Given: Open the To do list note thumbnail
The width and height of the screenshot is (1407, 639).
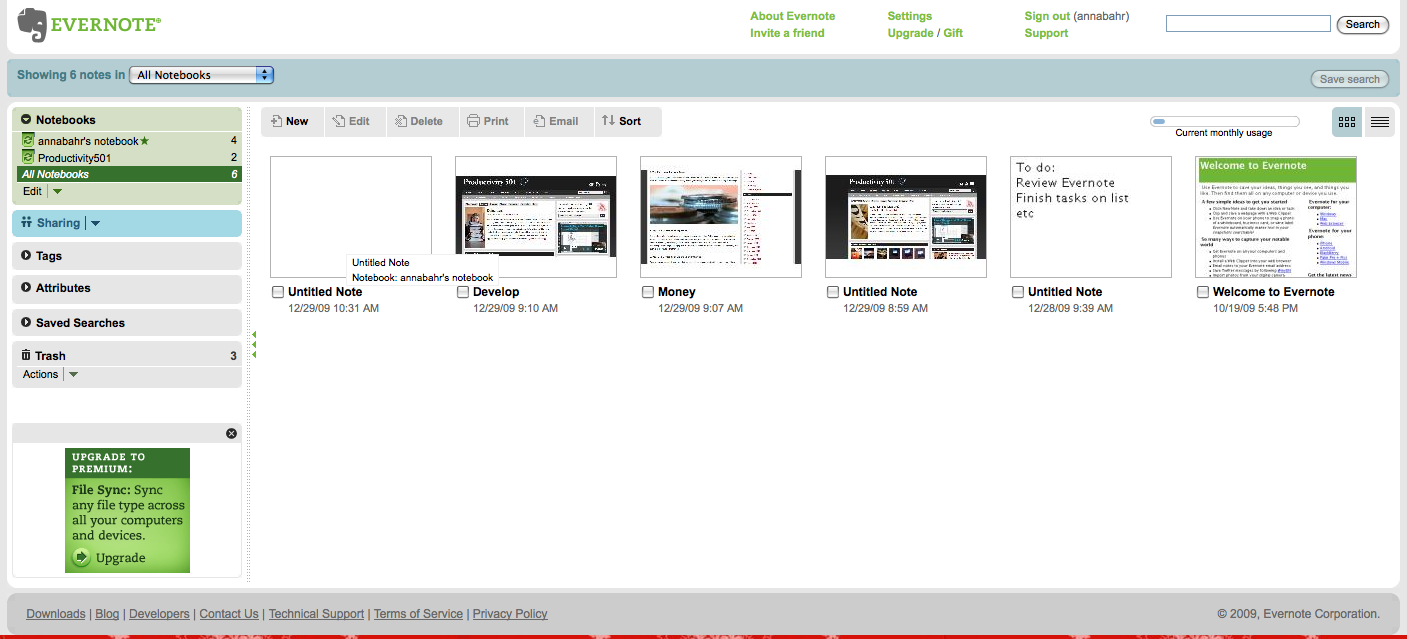Looking at the screenshot, I should pos(1091,216).
